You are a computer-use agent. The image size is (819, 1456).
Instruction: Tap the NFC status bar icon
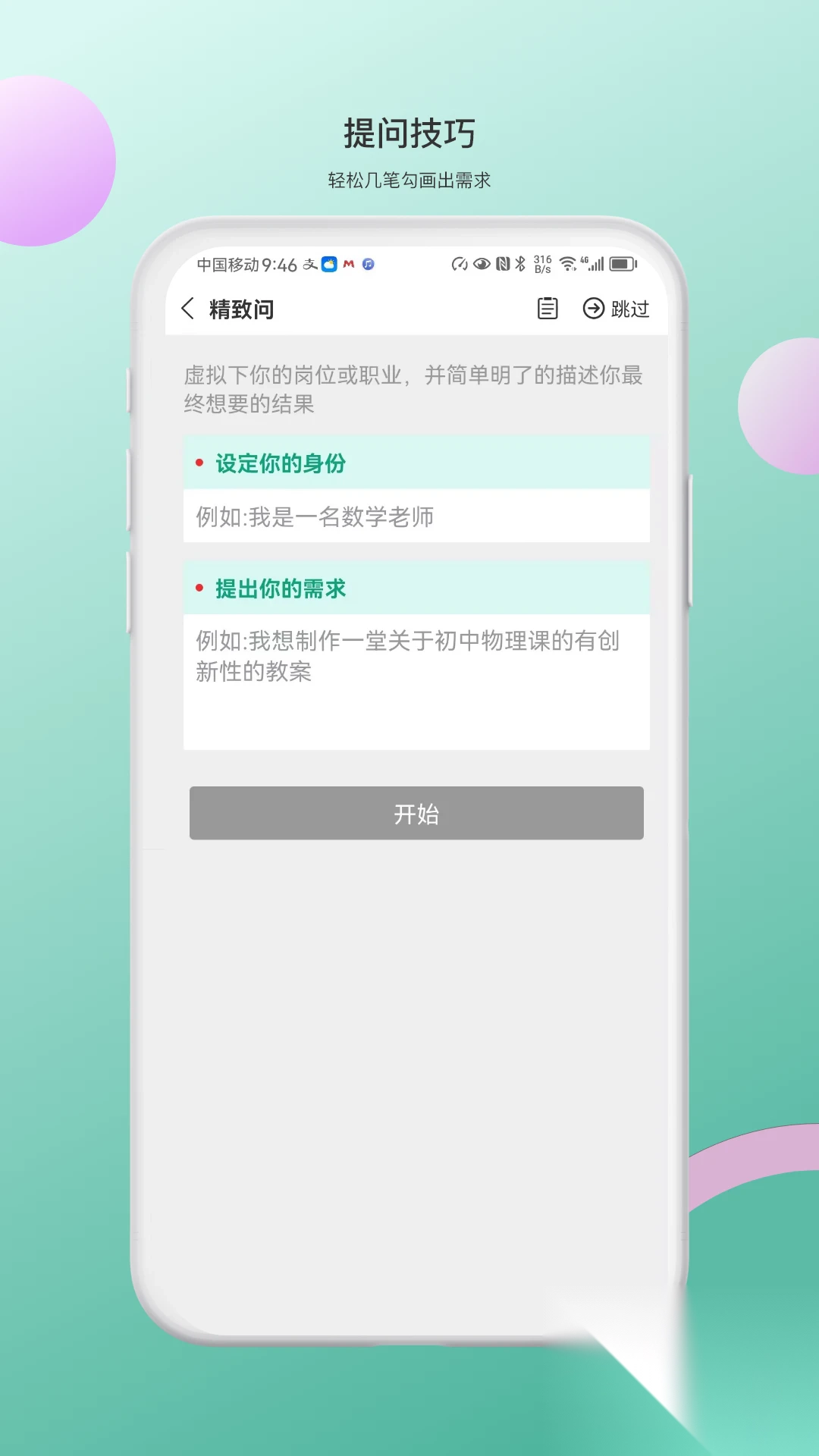[503, 264]
